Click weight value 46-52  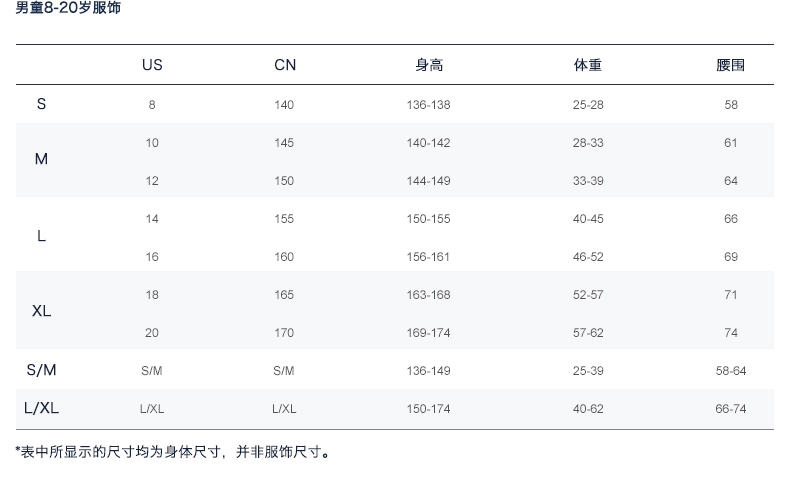point(588,257)
